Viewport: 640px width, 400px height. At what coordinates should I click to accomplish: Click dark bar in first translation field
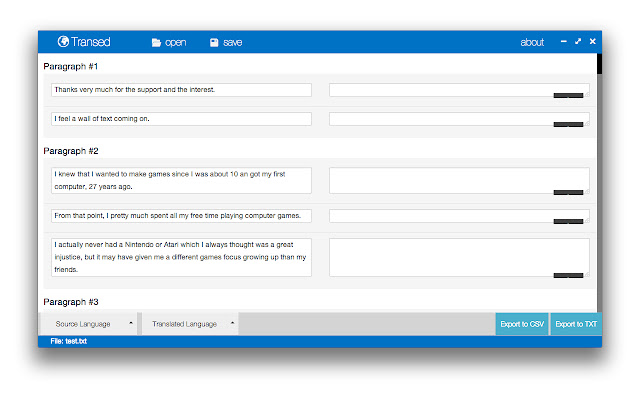pyautogui.click(x=568, y=96)
